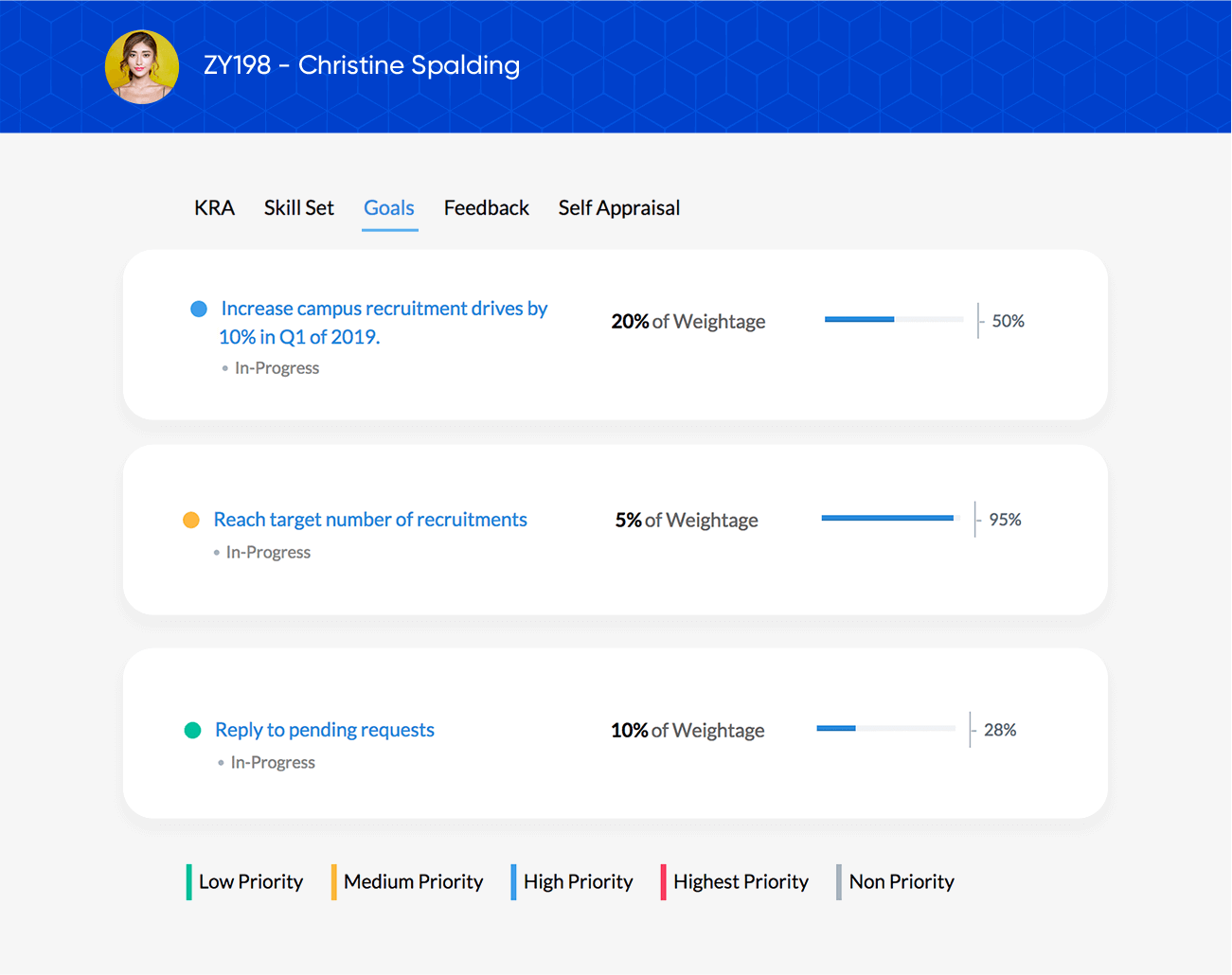Click green priority dot beside pending requests goal

point(192,730)
